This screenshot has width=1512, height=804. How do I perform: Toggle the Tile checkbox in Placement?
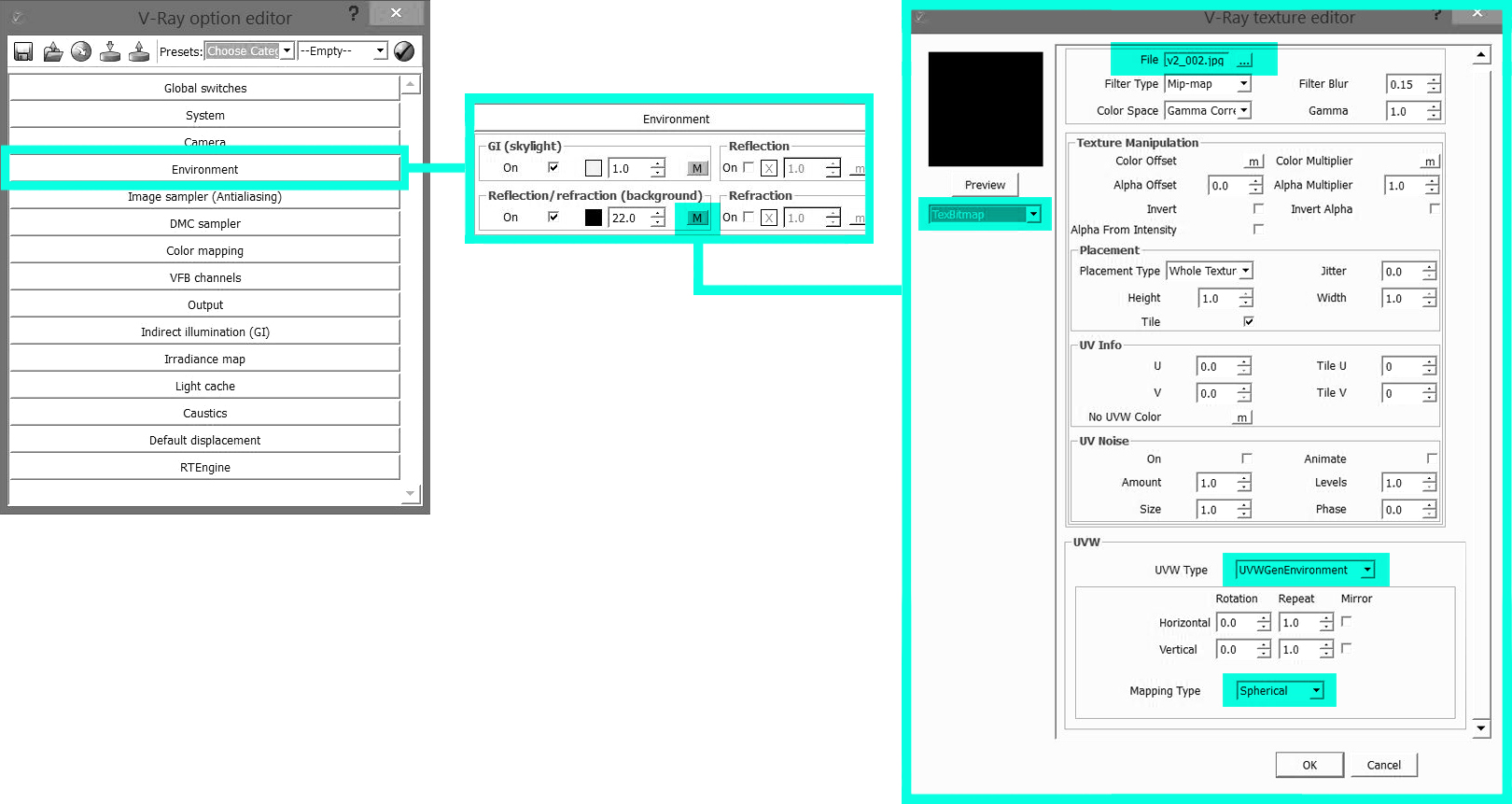click(x=1249, y=321)
